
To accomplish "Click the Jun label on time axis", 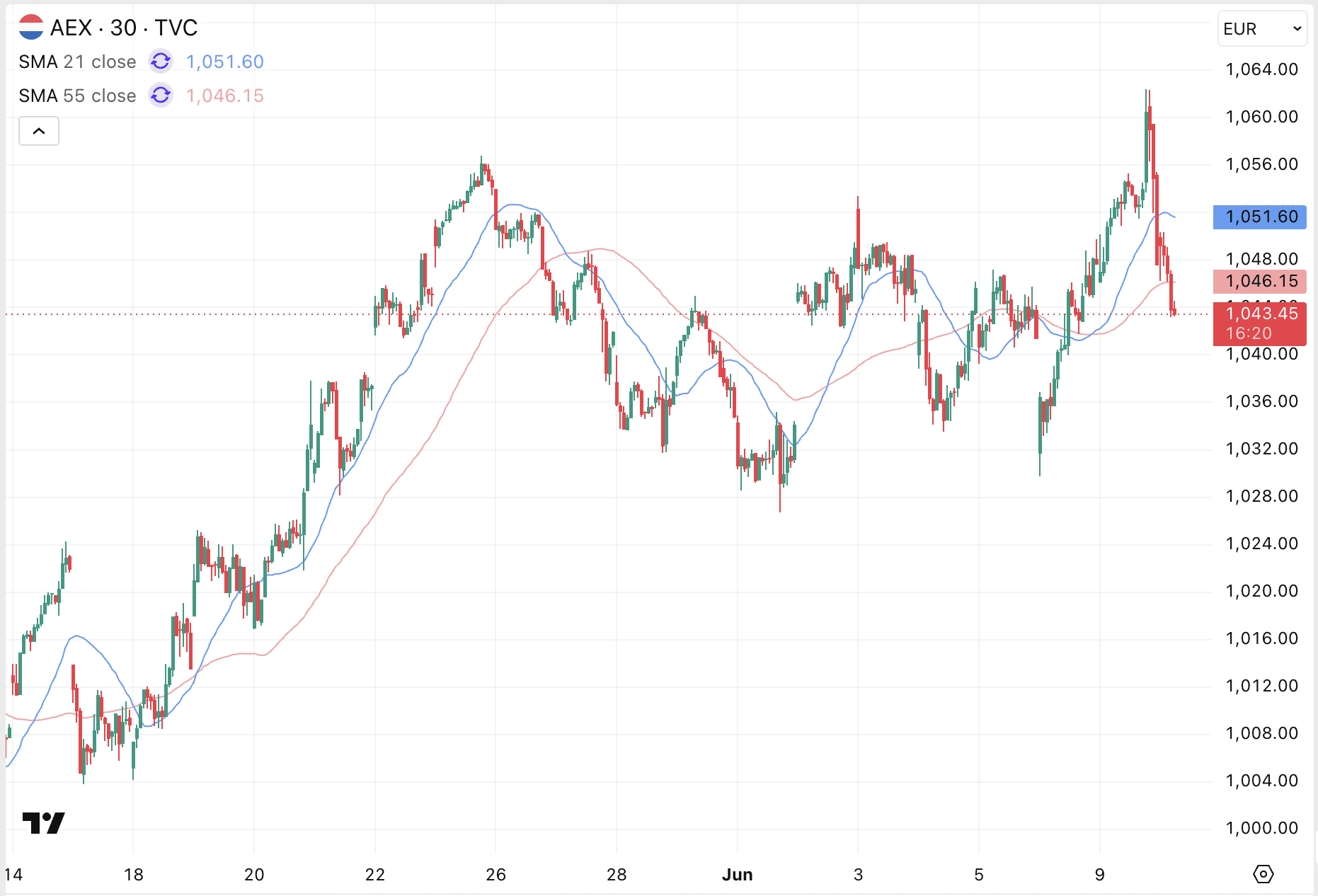I will pos(737,875).
